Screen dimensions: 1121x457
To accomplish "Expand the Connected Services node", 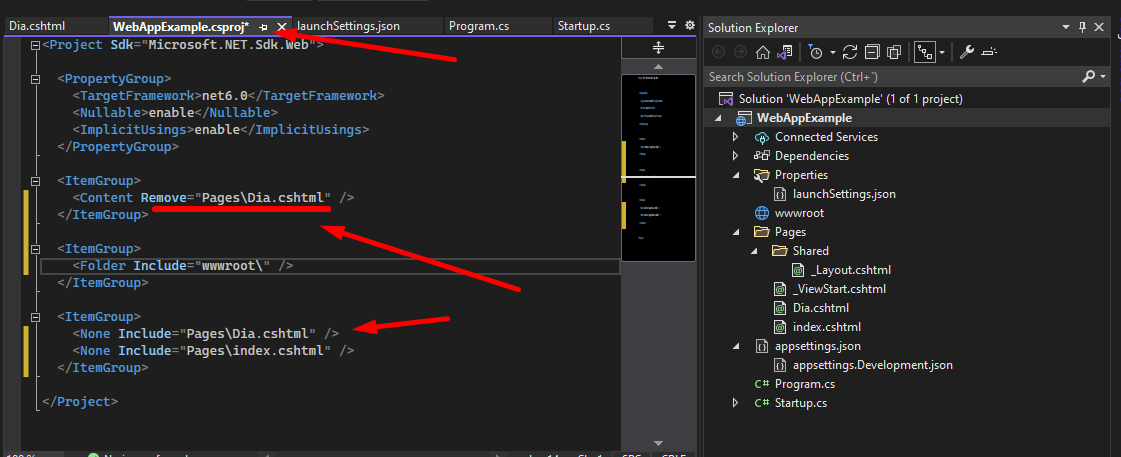I will [736, 137].
